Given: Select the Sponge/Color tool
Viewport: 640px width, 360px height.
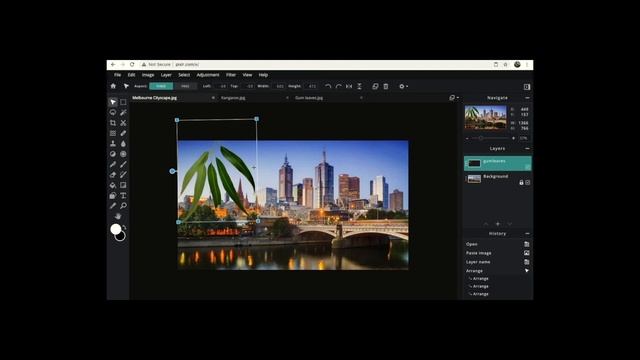Looking at the screenshot, I should click(x=123, y=154).
